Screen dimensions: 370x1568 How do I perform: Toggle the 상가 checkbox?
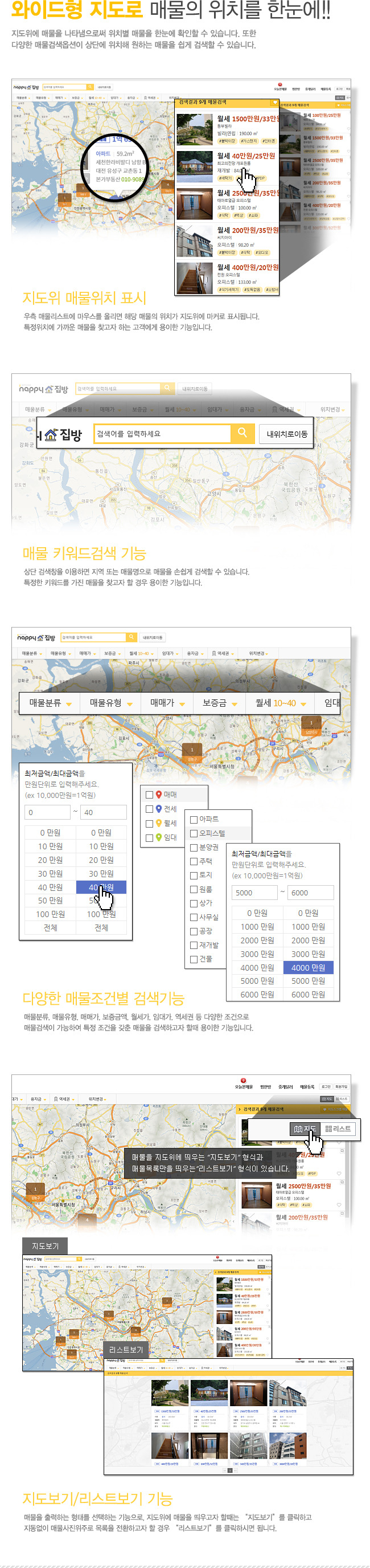tap(194, 903)
